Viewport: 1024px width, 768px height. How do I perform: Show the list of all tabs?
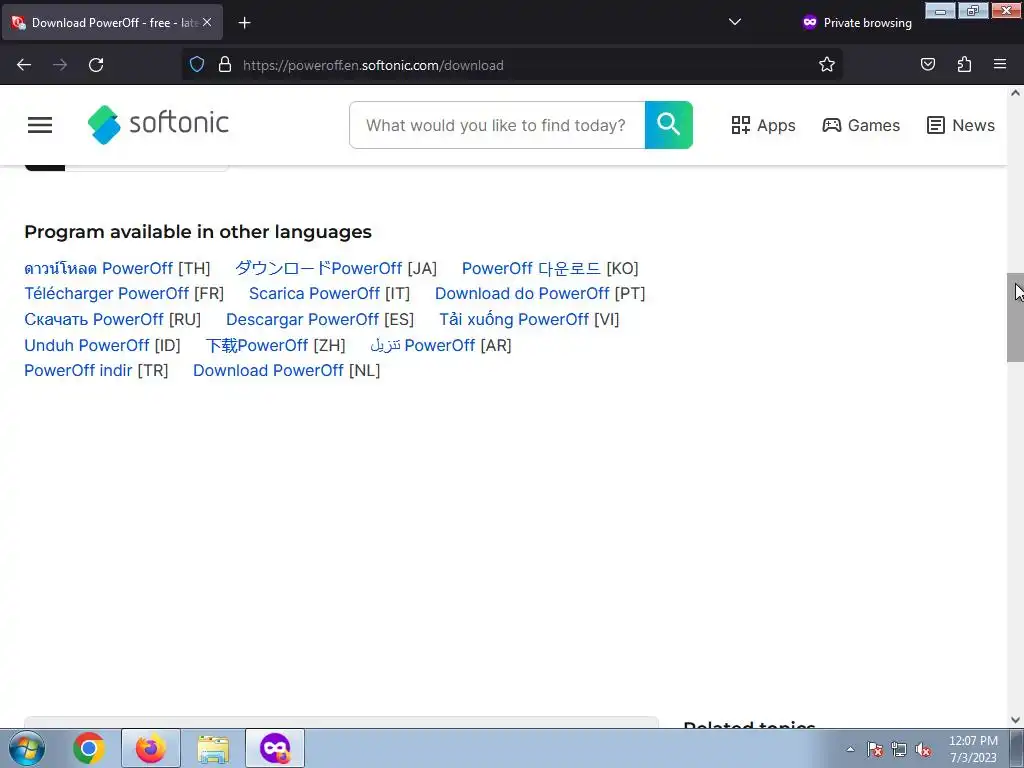tap(735, 22)
